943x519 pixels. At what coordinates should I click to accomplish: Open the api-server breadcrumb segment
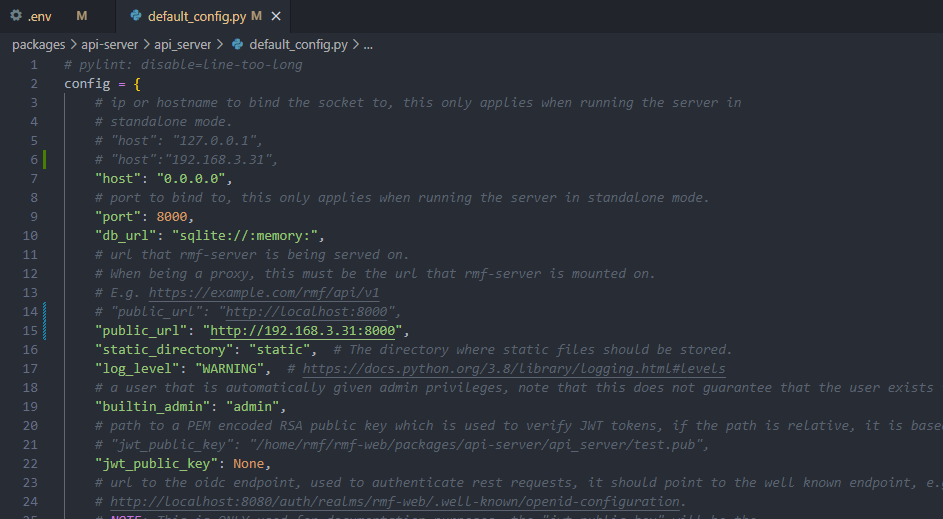click(x=109, y=45)
